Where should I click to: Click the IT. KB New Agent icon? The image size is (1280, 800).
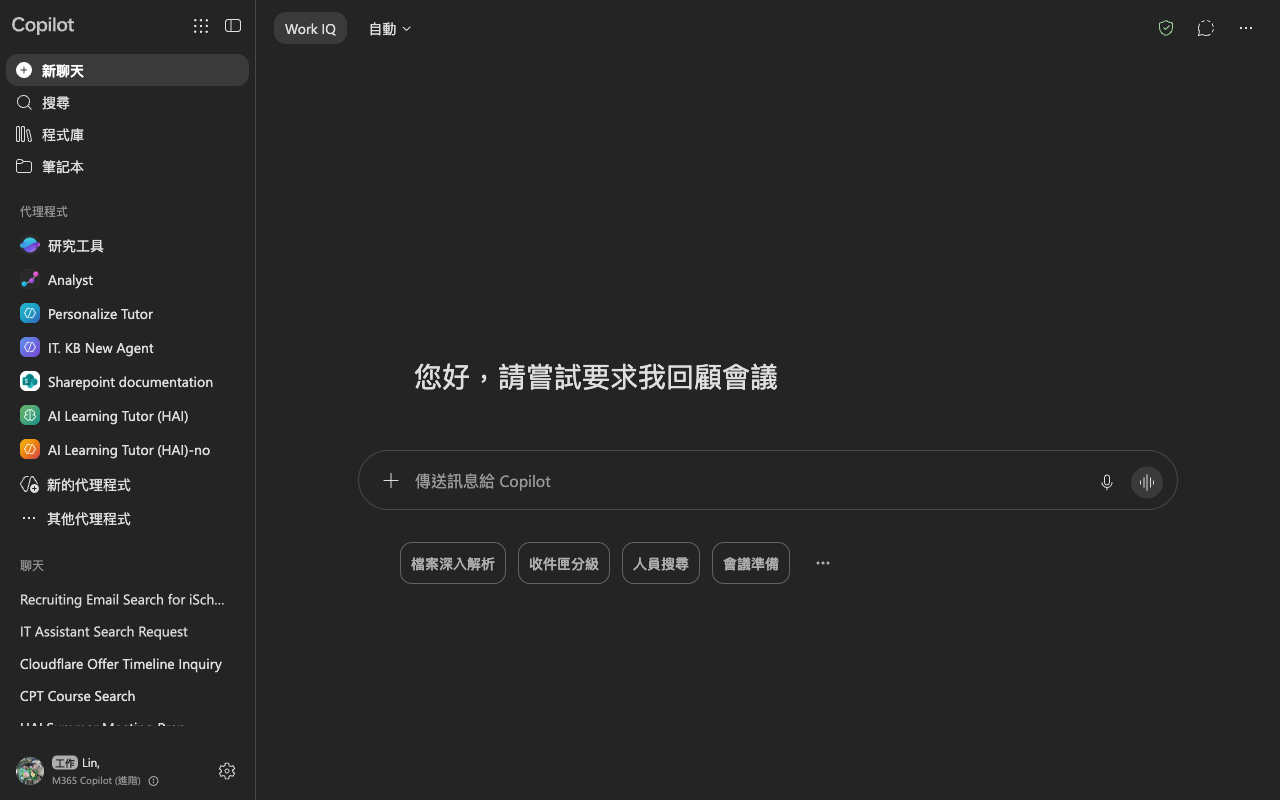pyautogui.click(x=30, y=348)
